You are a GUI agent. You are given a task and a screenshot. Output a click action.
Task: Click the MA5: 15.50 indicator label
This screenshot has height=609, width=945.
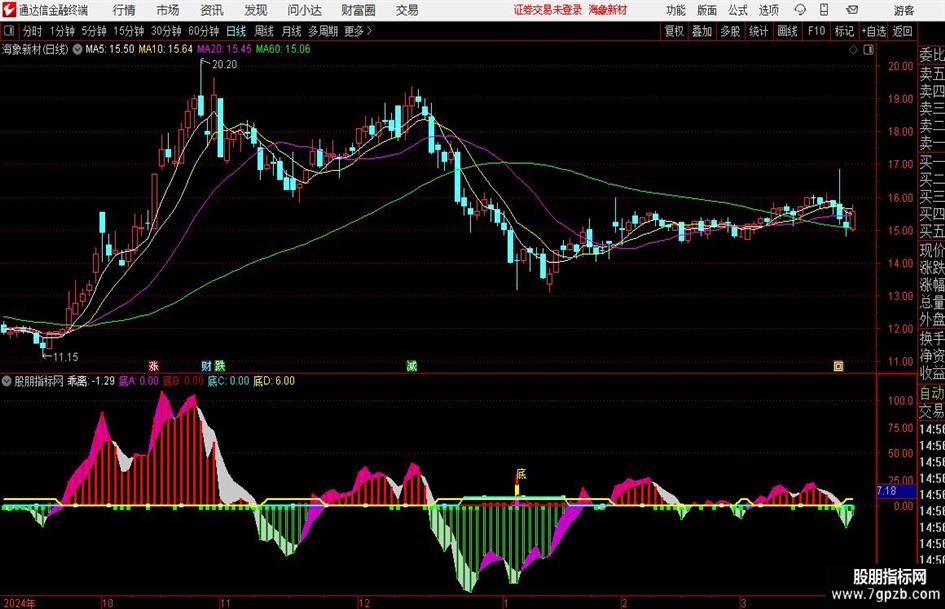pos(110,49)
